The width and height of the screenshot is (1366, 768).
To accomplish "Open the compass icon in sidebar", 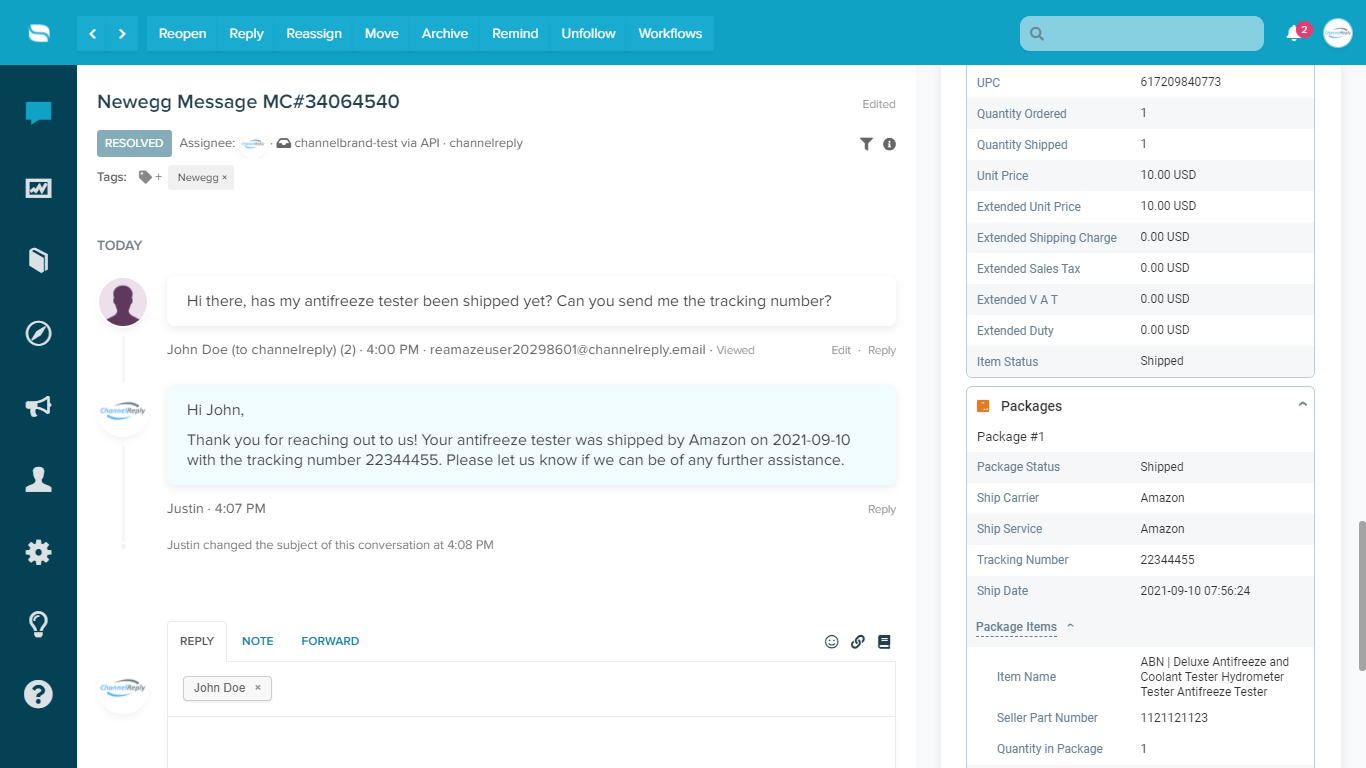I will [x=38, y=333].
